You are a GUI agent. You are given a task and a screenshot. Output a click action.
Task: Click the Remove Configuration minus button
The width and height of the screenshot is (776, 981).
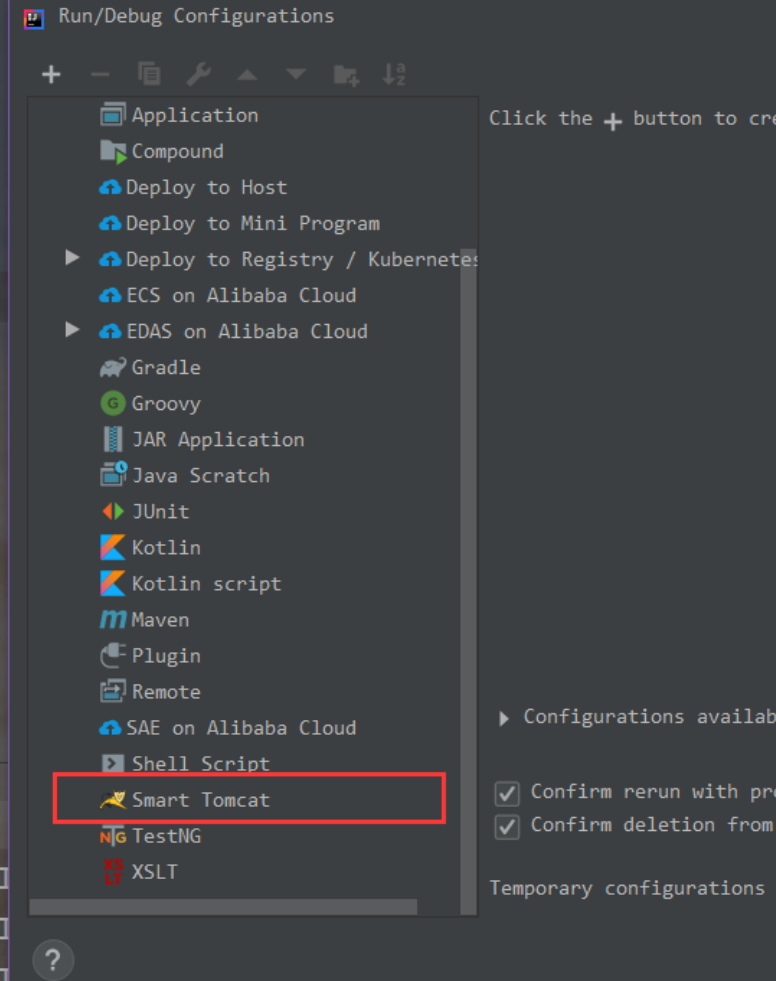click(x=100, y=75)
